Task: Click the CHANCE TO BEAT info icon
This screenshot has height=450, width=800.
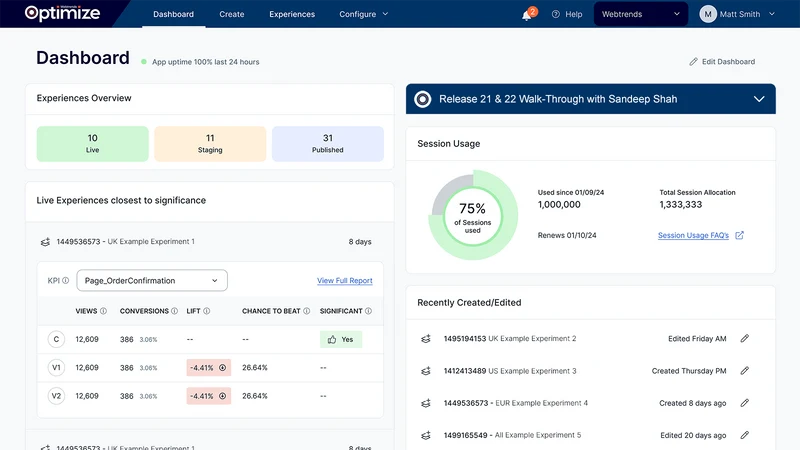Action: point(307,311)
